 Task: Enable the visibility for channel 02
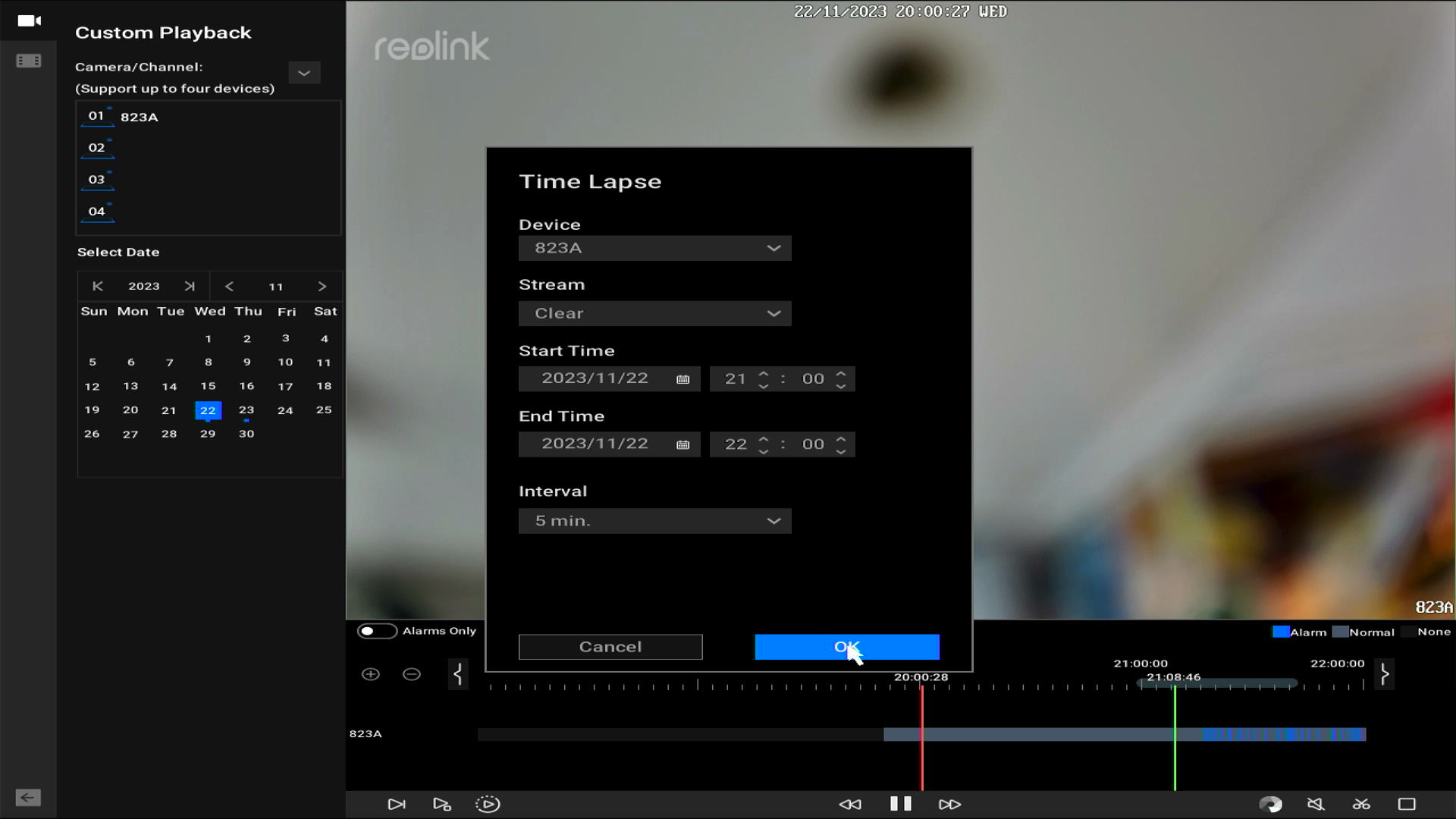click(x=96, y=148)
